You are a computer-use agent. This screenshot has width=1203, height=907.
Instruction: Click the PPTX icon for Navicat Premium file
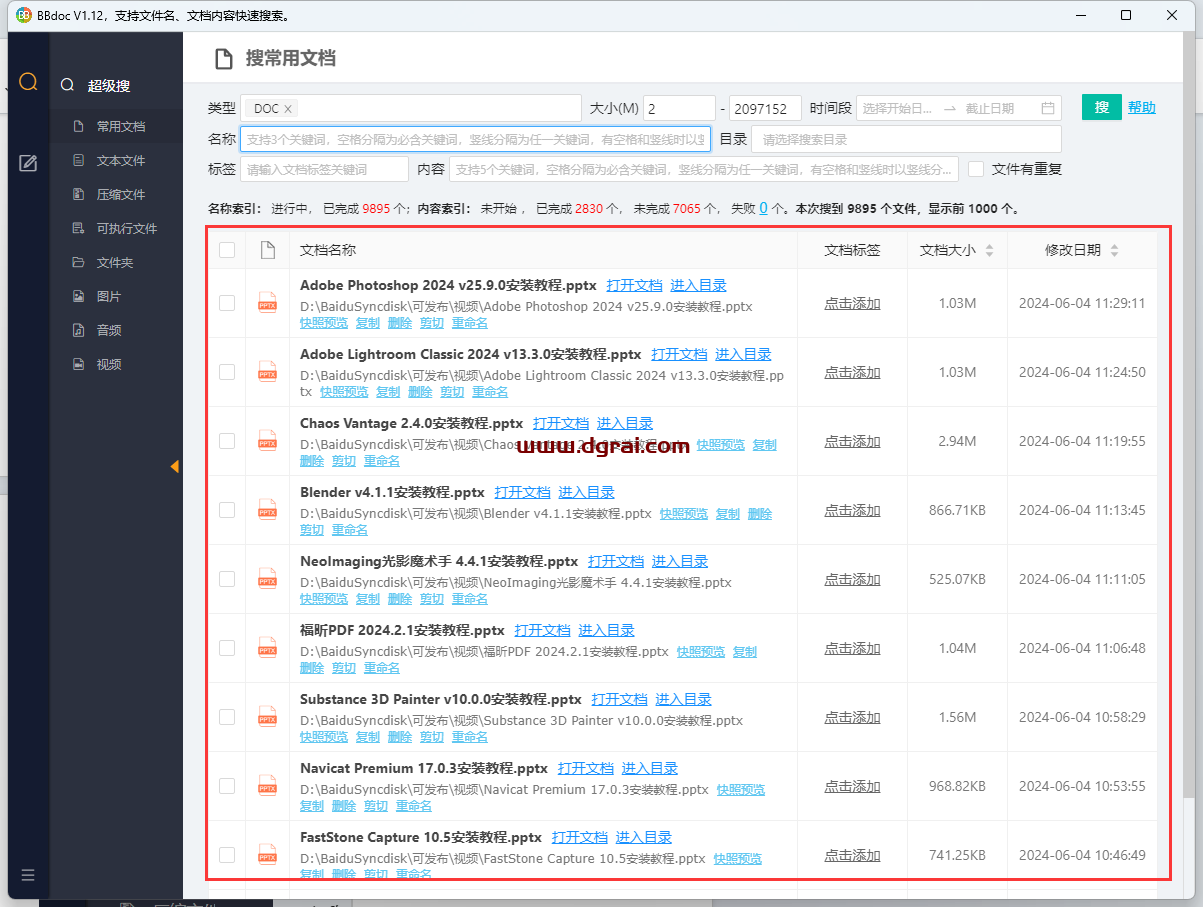267,786
